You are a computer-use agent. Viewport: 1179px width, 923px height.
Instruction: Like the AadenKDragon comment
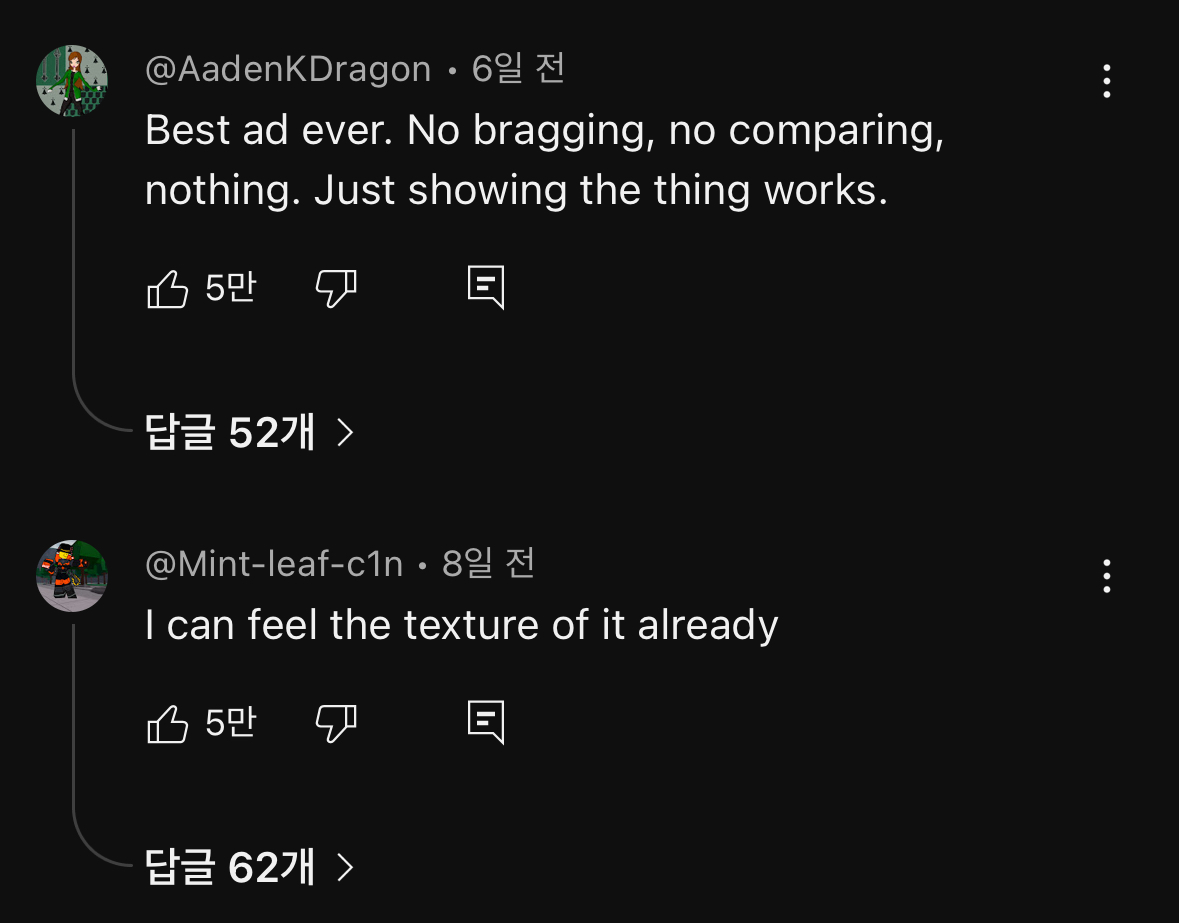click(x=168, y=289)
